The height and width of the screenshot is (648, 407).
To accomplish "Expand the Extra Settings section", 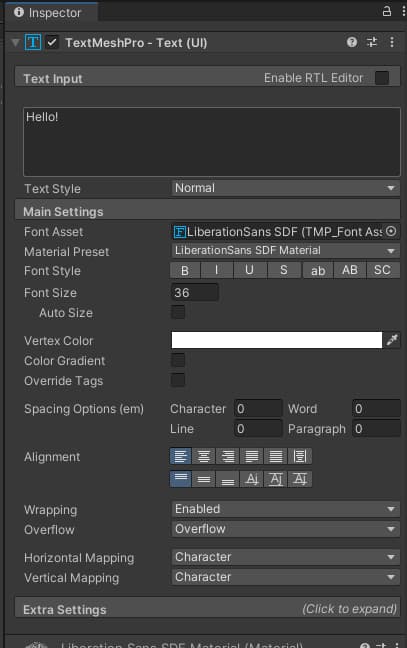I will point(207,609).
